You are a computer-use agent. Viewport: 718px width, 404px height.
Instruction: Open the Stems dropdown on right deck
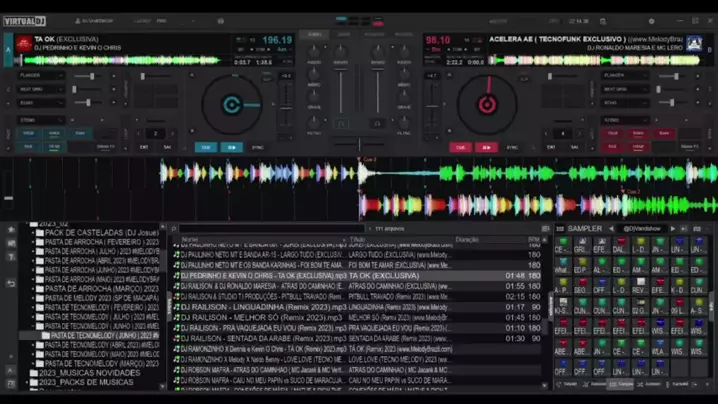(x=624, y=120)
